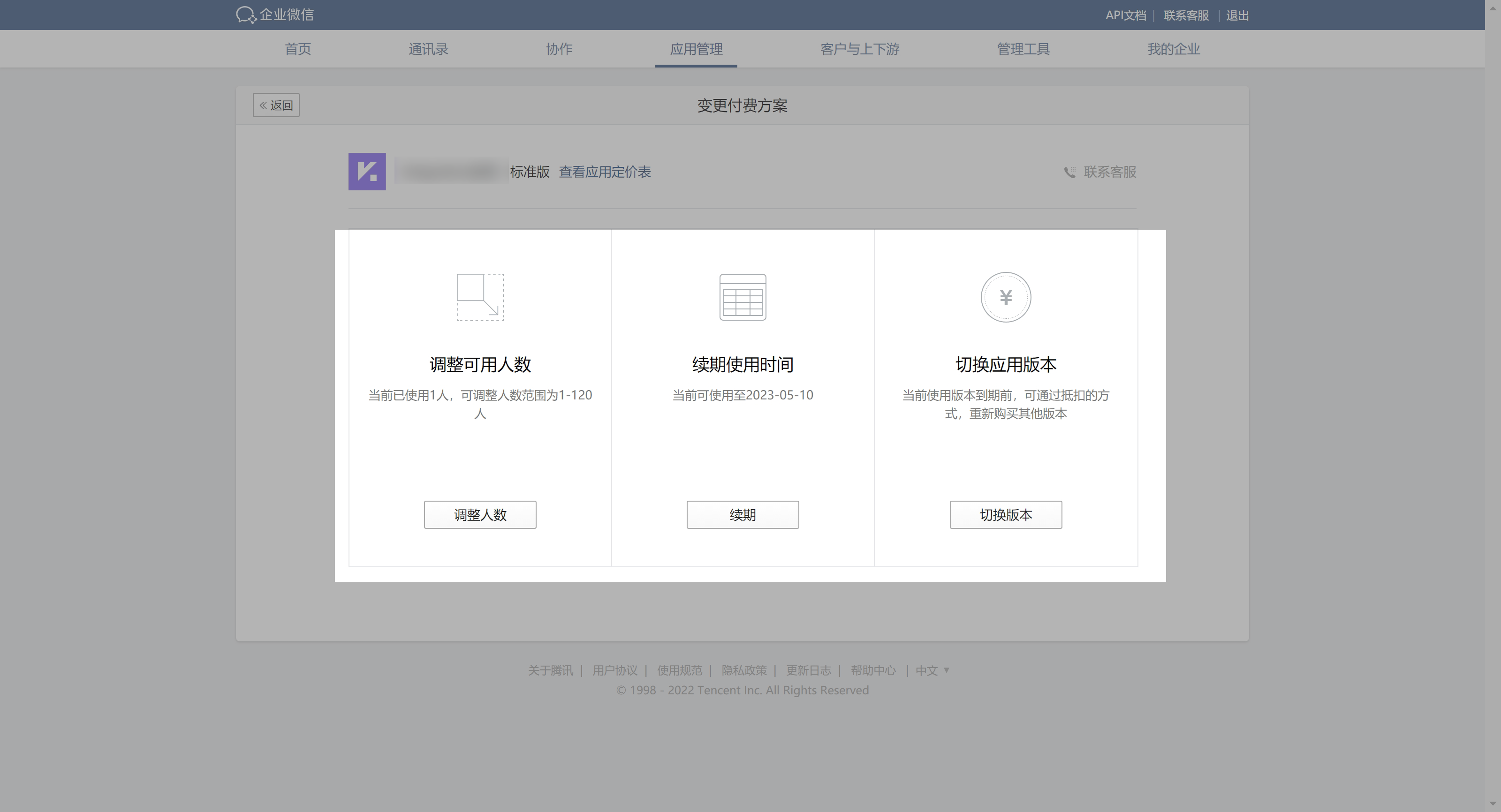Click the phone icon beside 联系客服

click(x=1070, y=173)
